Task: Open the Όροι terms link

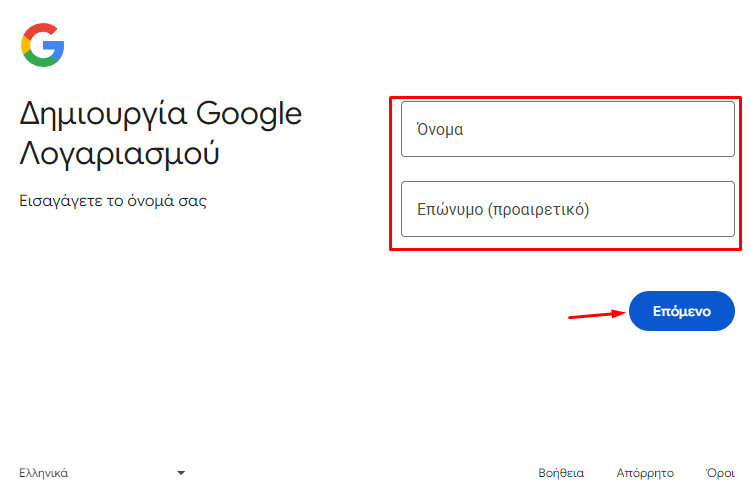Action: pyautogui.click(x=720, y=473)
